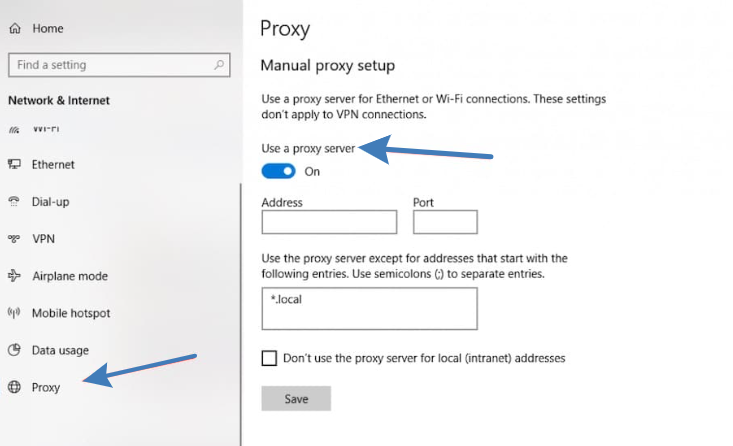Screen dimensions: 733x446
Task: Click the proxy Address text field
Action: [x=329, y=222]
